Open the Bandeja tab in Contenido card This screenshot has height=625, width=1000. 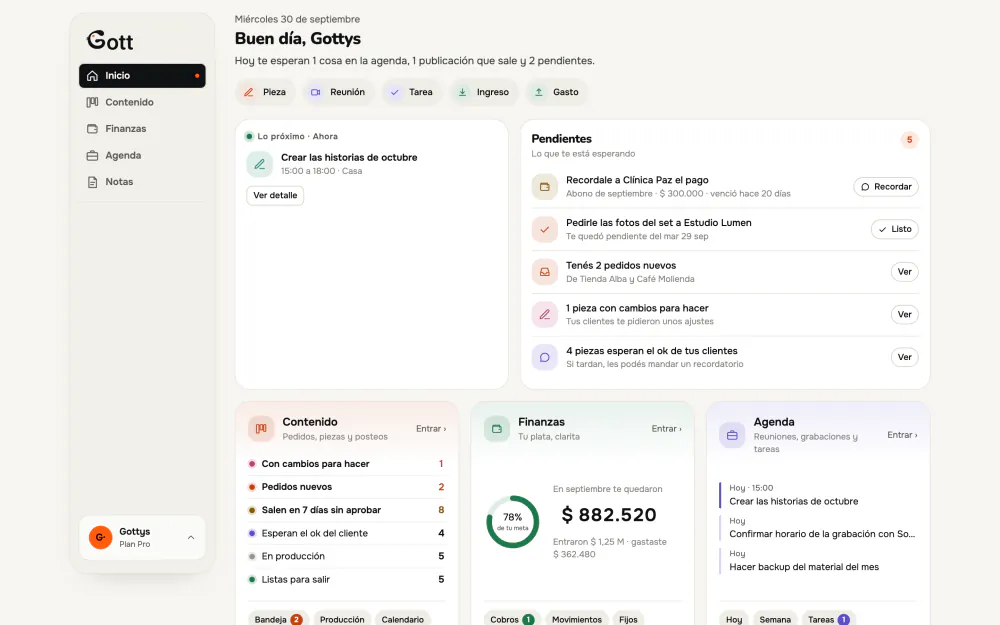click(x=277, y=620)
